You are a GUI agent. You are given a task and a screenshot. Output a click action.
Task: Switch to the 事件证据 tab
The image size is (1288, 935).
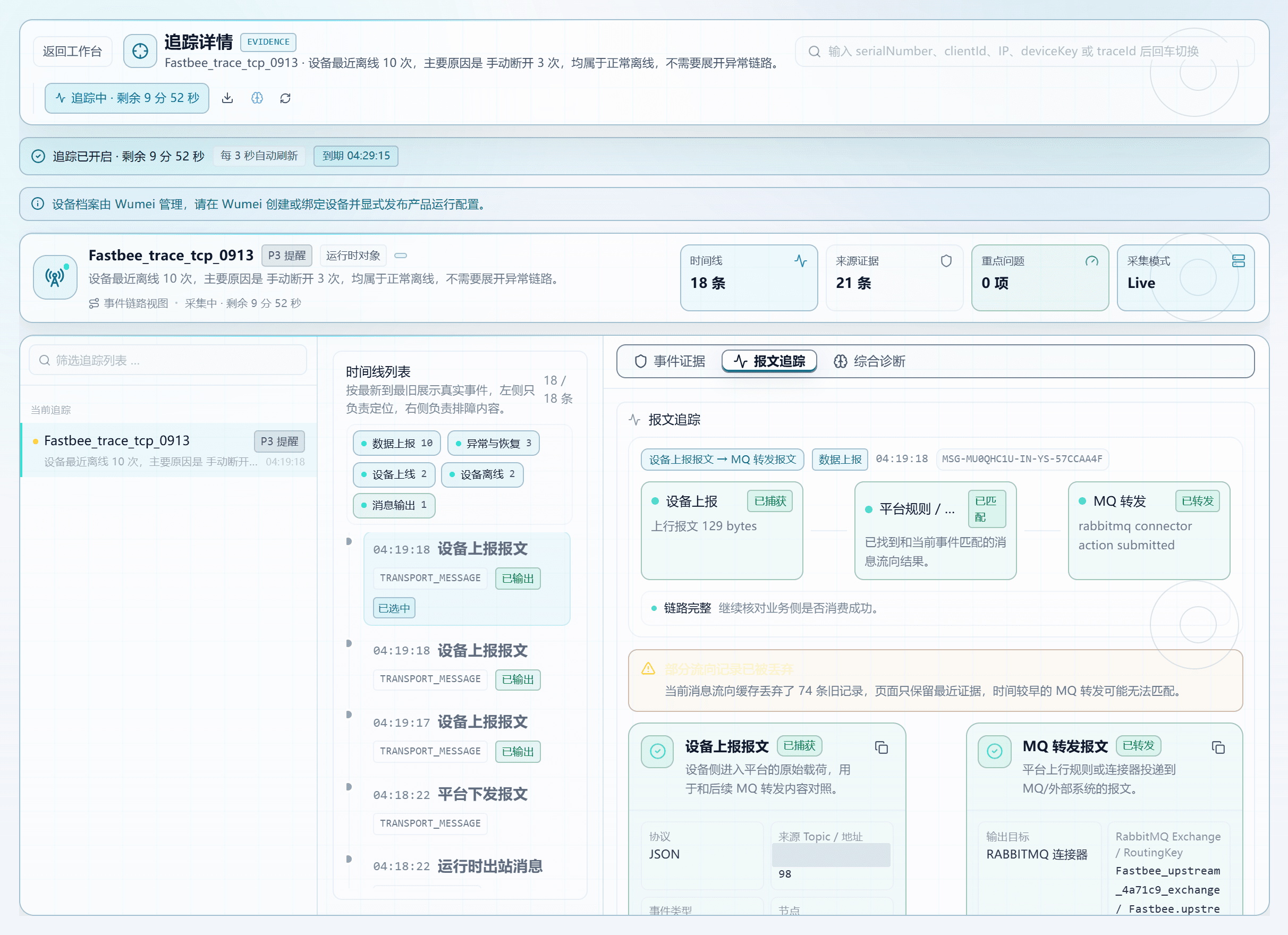pyautogui.click(x=670, y=361)
